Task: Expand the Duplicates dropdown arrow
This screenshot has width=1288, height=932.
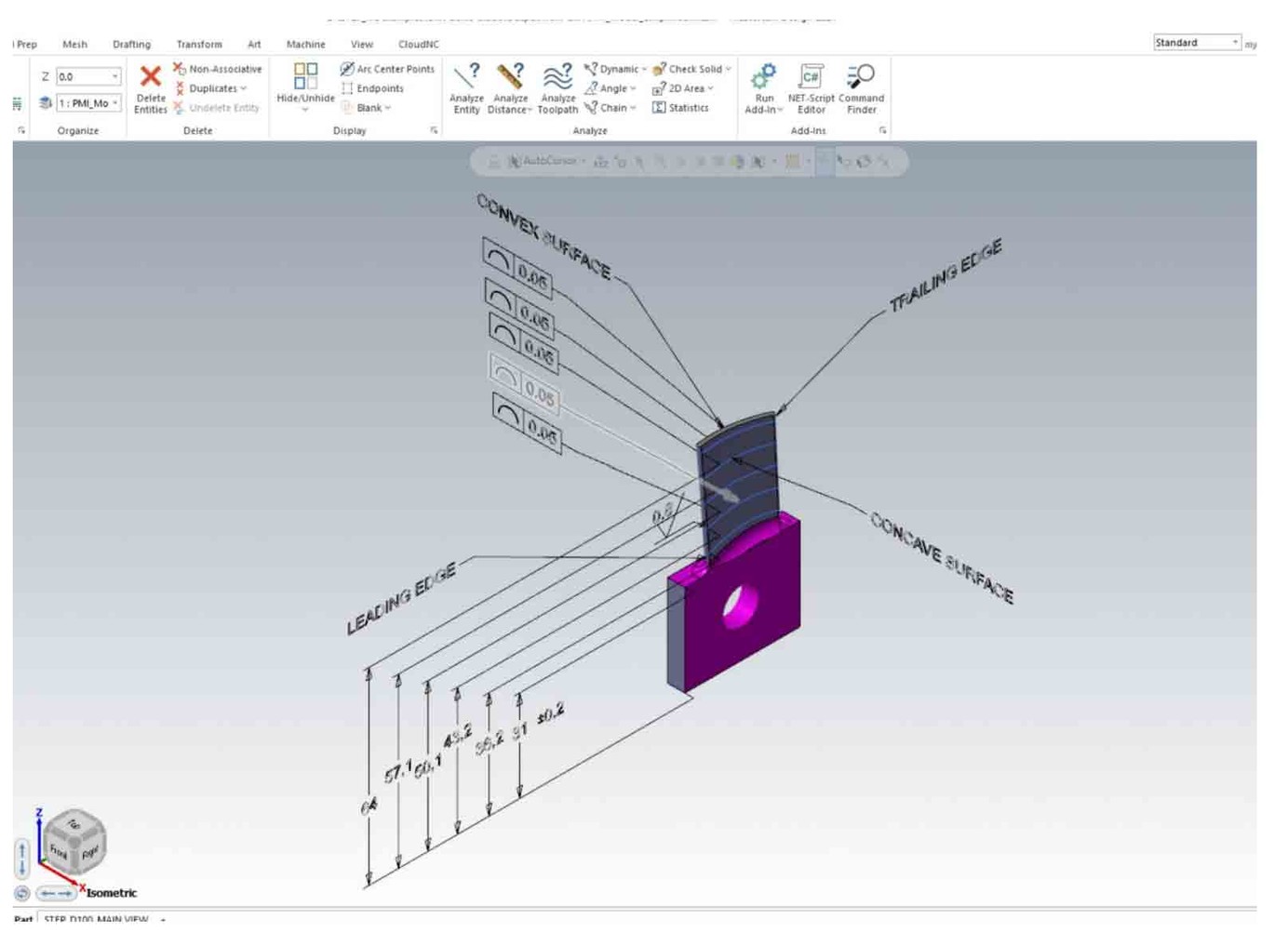Action: point(244,88)
